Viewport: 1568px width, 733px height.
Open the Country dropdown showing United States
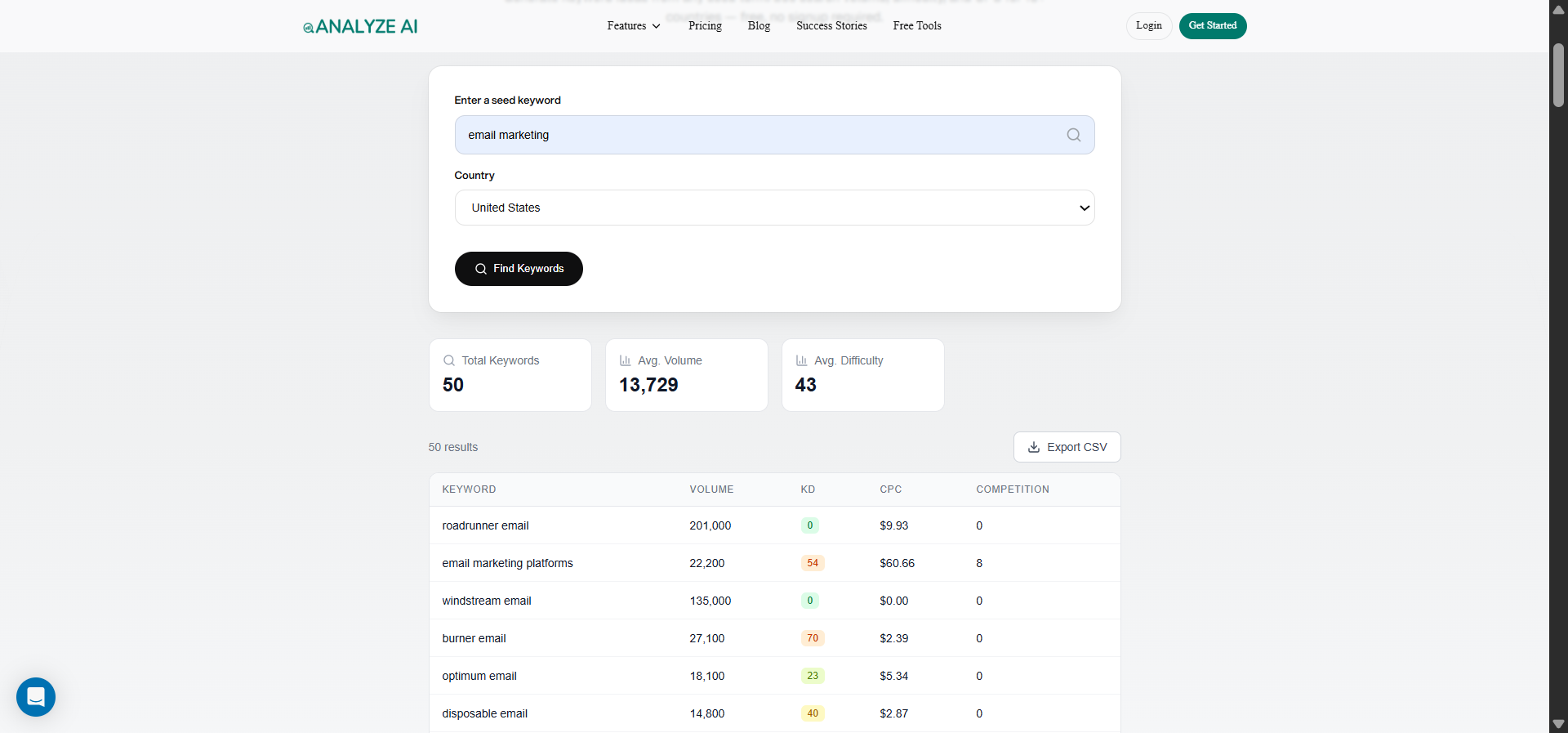774,208
